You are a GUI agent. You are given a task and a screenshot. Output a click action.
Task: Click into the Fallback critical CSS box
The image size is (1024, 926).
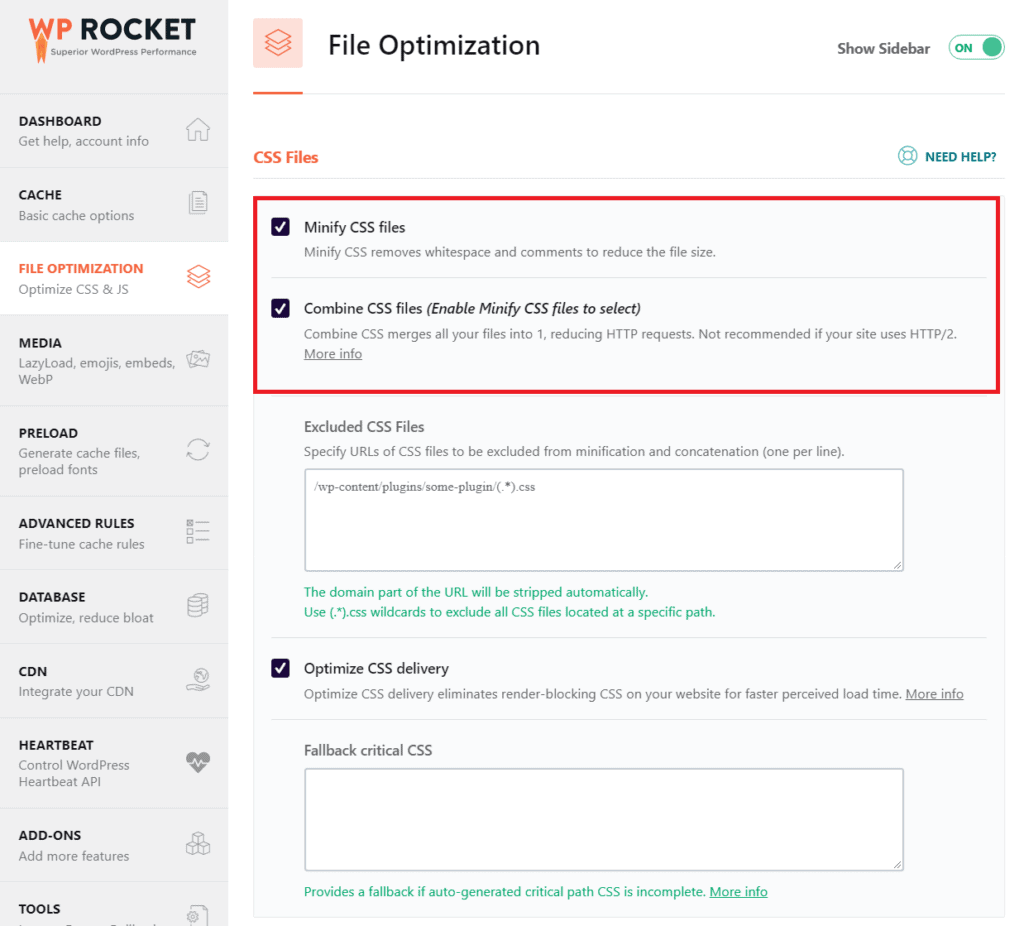click(x=603, y=819)
